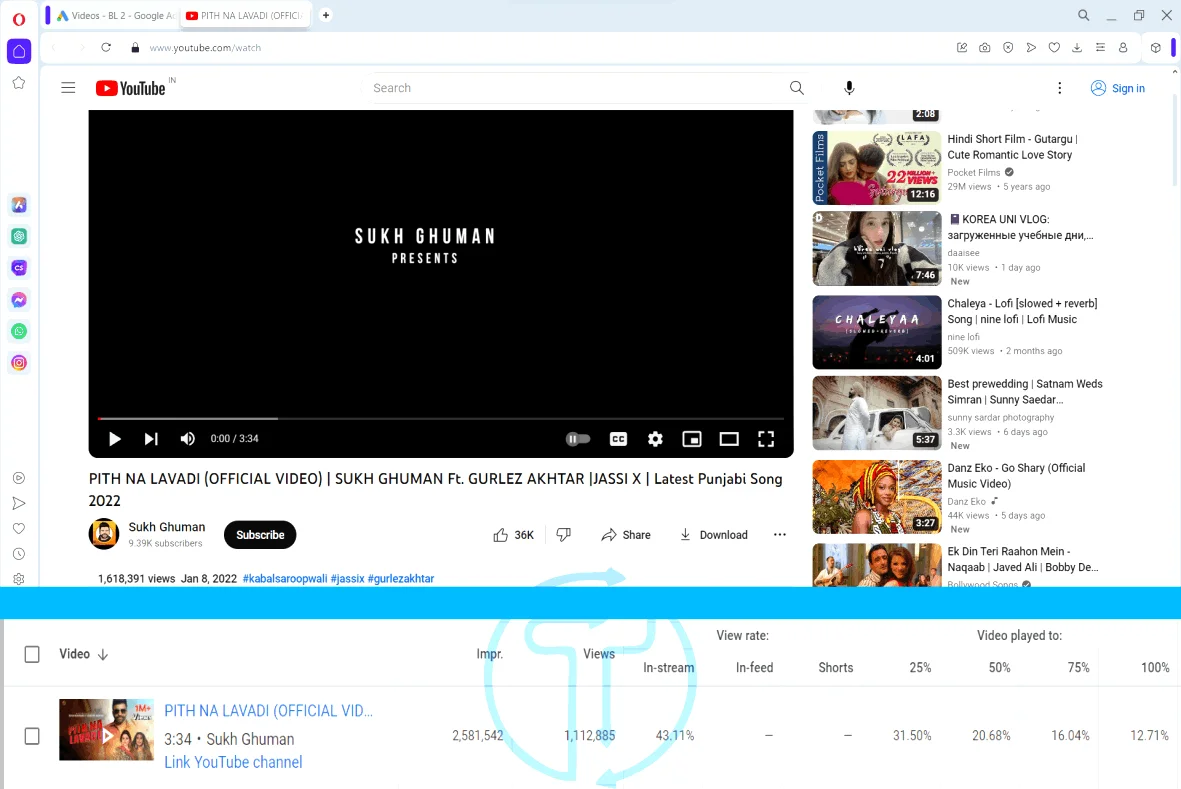Seek along the video progress bar
Screen dimensions: 1181x789
(x=441, y=418)
